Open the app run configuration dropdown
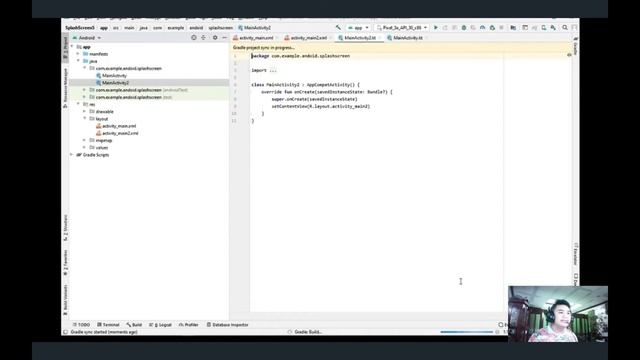 pos(358,28)
